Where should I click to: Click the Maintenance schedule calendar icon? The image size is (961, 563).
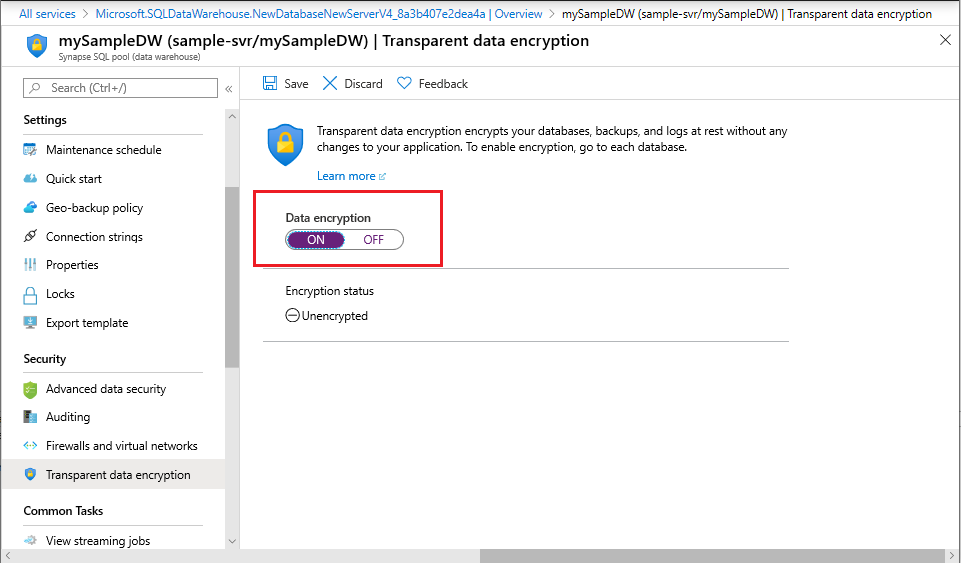point(30,149)
